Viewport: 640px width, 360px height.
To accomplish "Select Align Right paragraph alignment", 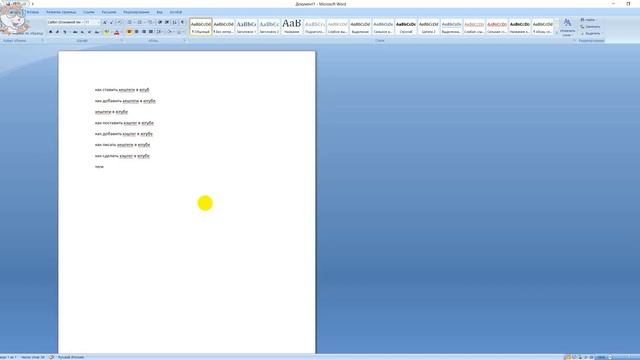I will point(144,32).
